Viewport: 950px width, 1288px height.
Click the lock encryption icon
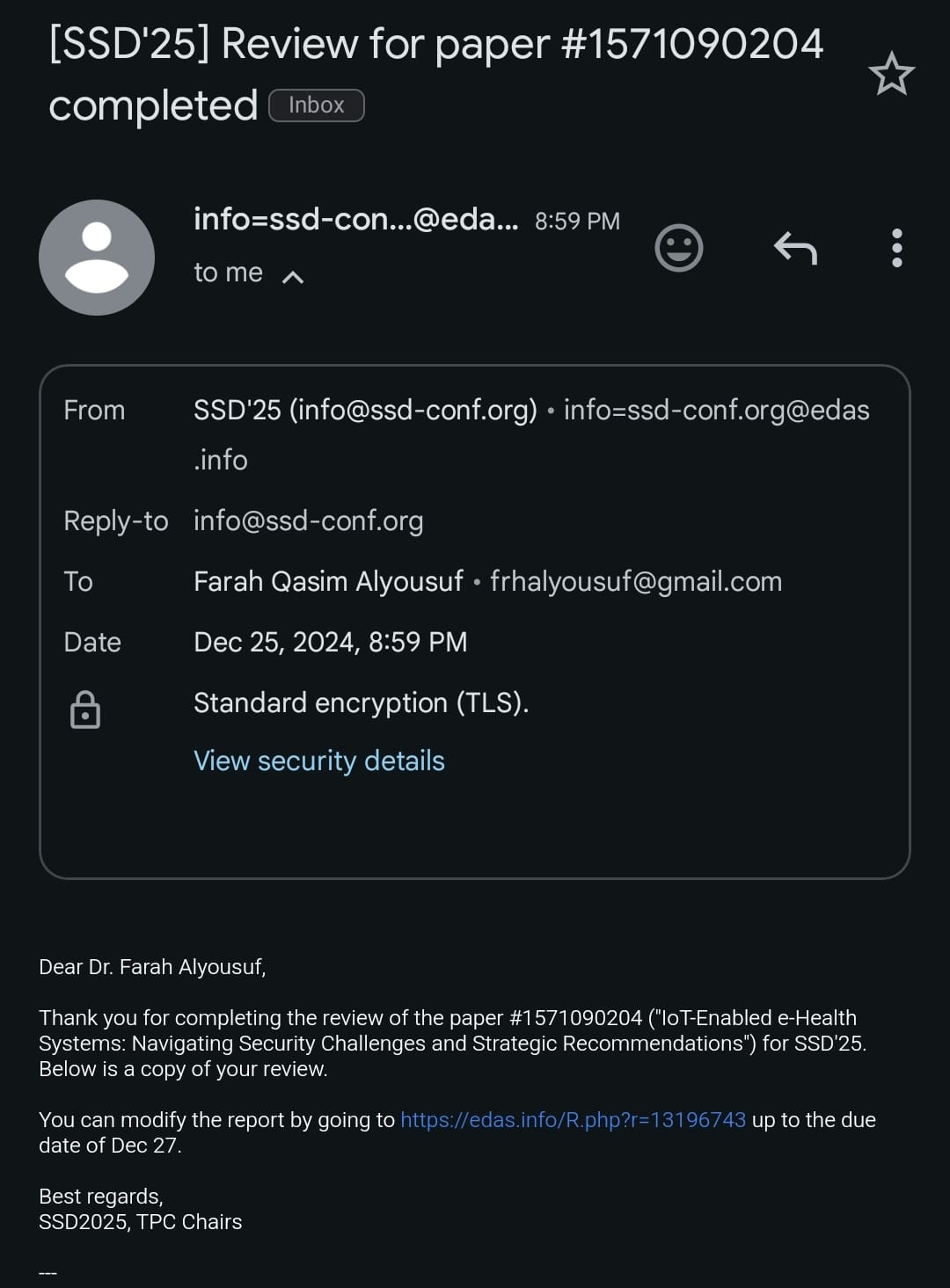(x=85, y=709)
